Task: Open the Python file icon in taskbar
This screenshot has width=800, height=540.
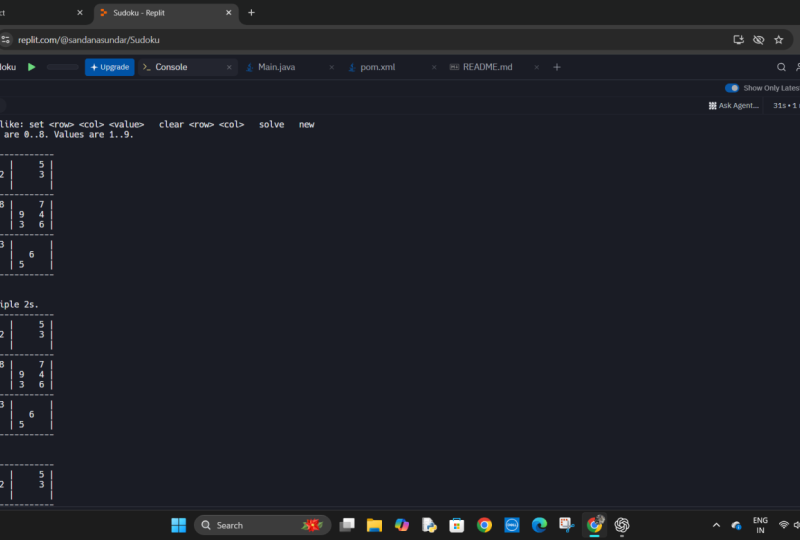Action: coord(429,525)
